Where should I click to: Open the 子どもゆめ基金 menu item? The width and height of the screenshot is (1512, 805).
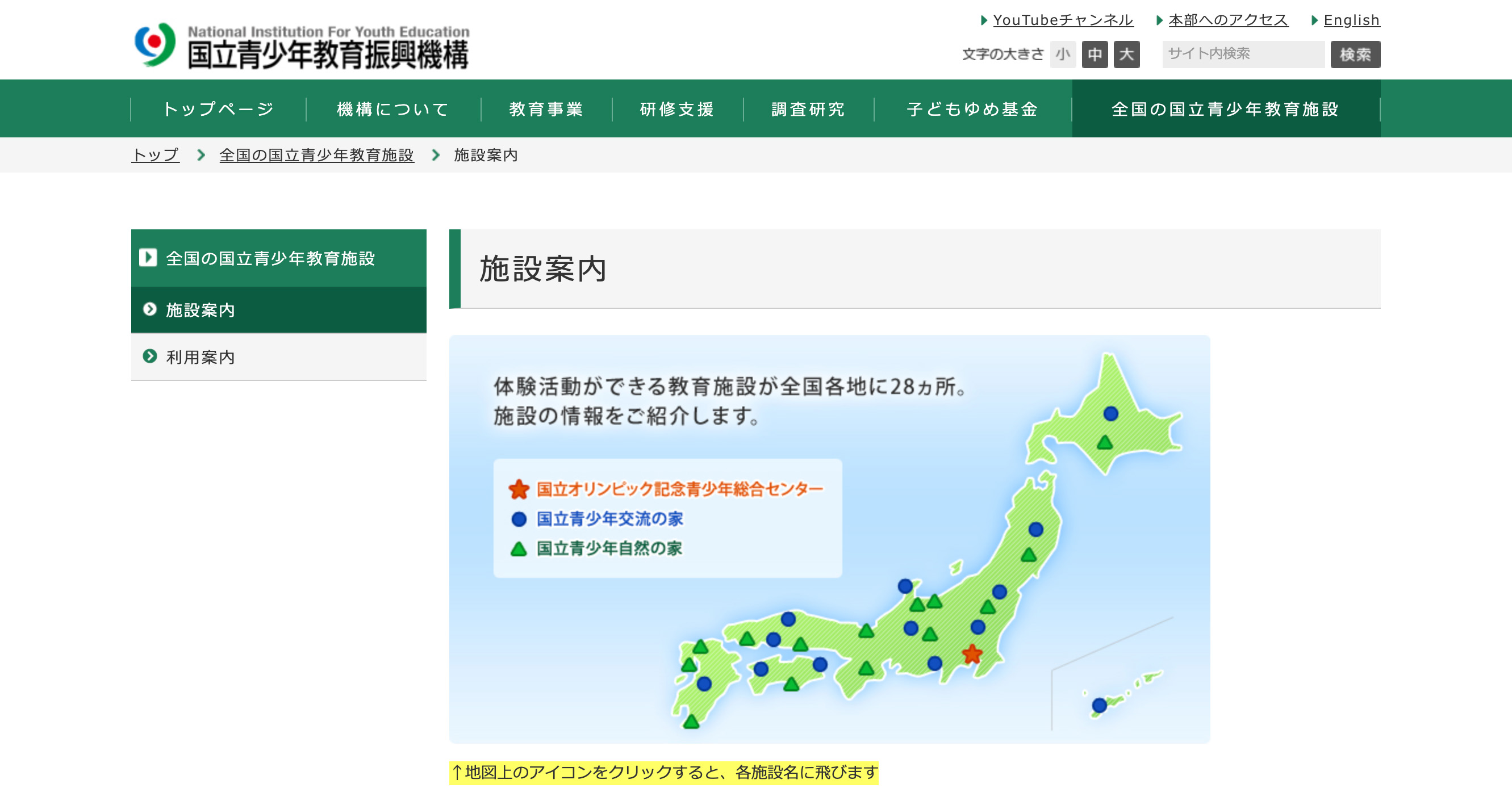[972, 109]
